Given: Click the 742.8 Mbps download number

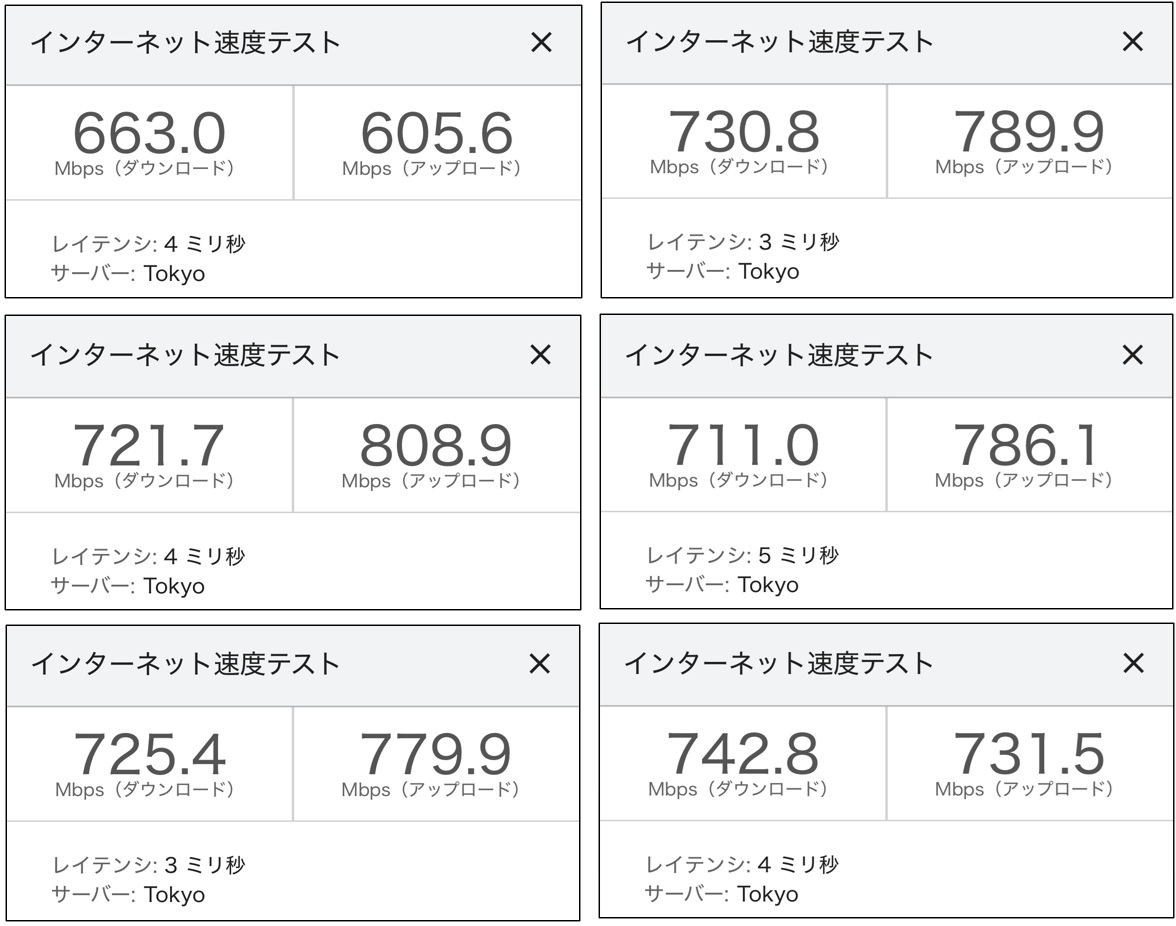Looking at the screenshot, I should pos(742,754).
